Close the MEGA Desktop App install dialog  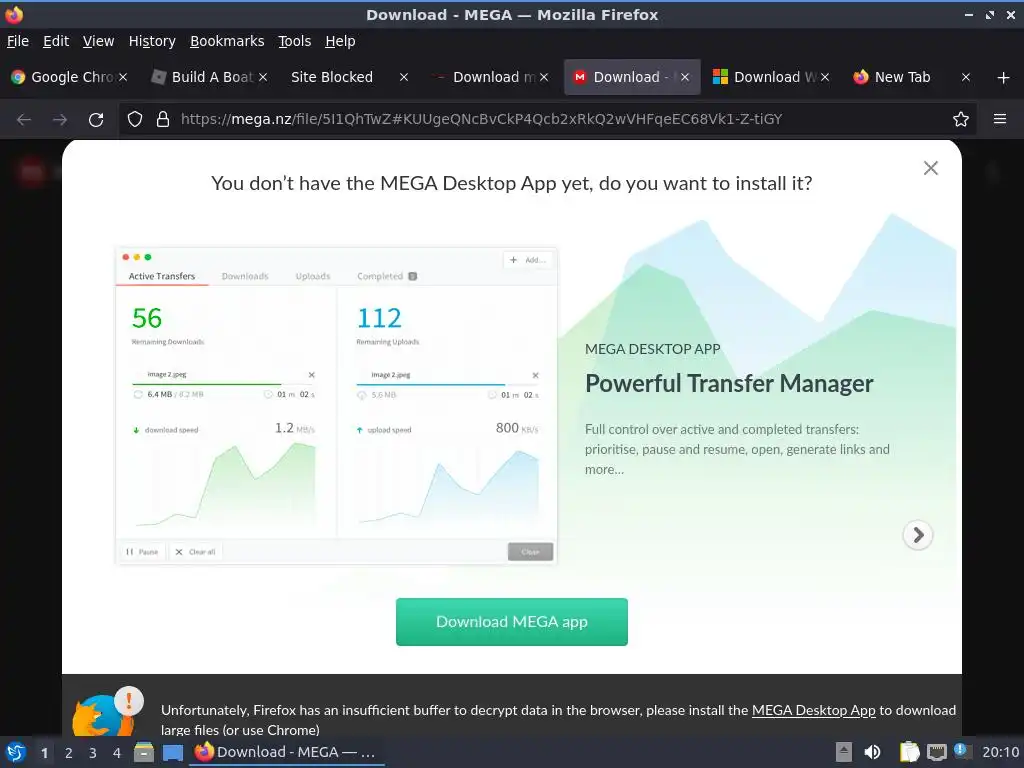click(x=931, y=168)
